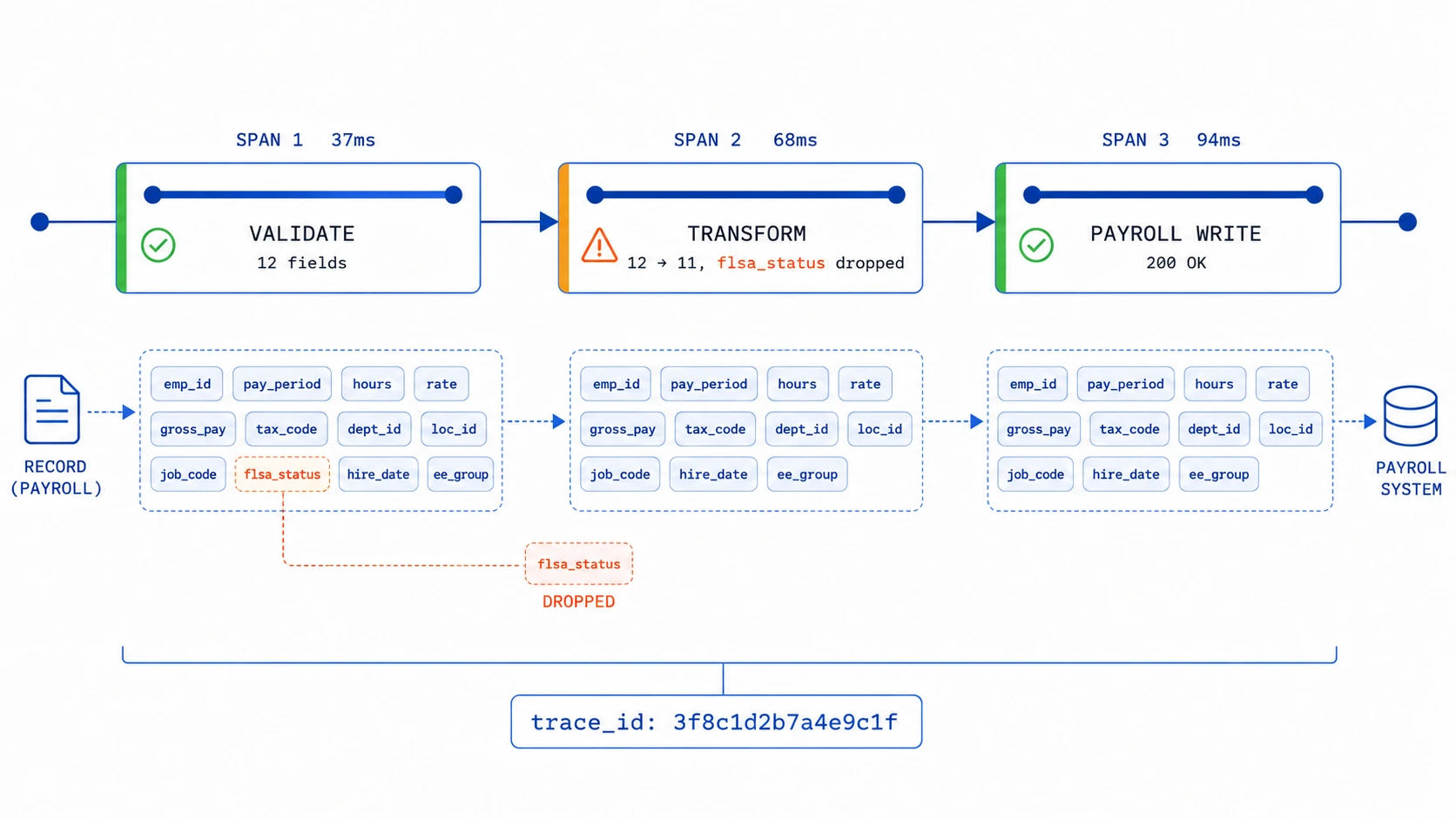This screenshot has height=819, width=1456.
Task: Click the timeline end dot after PAYROLL WRITE
Action: pyautogui.click(x=1407, y=222)
